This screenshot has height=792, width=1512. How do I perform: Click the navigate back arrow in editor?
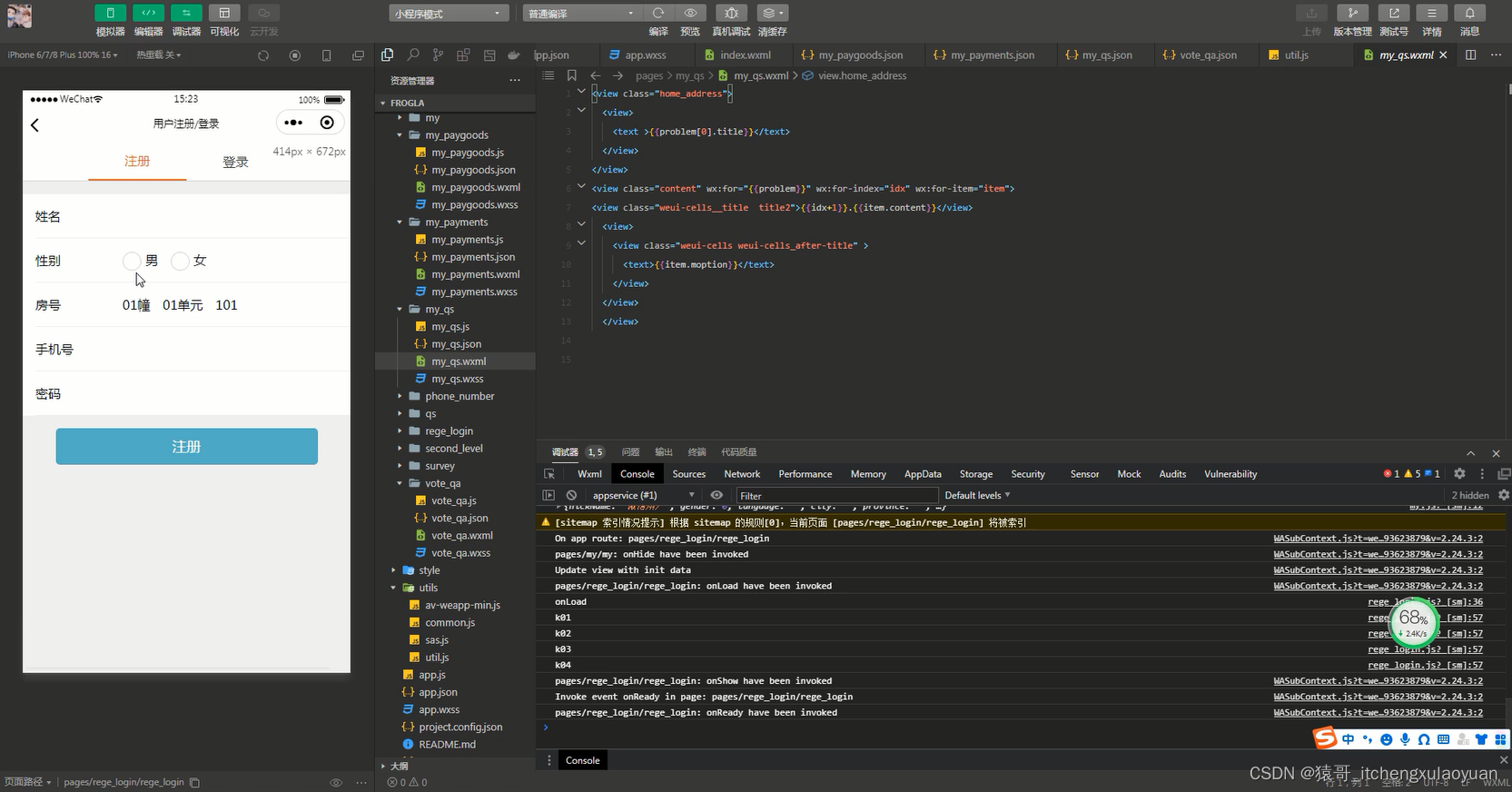tap(596, 75)
